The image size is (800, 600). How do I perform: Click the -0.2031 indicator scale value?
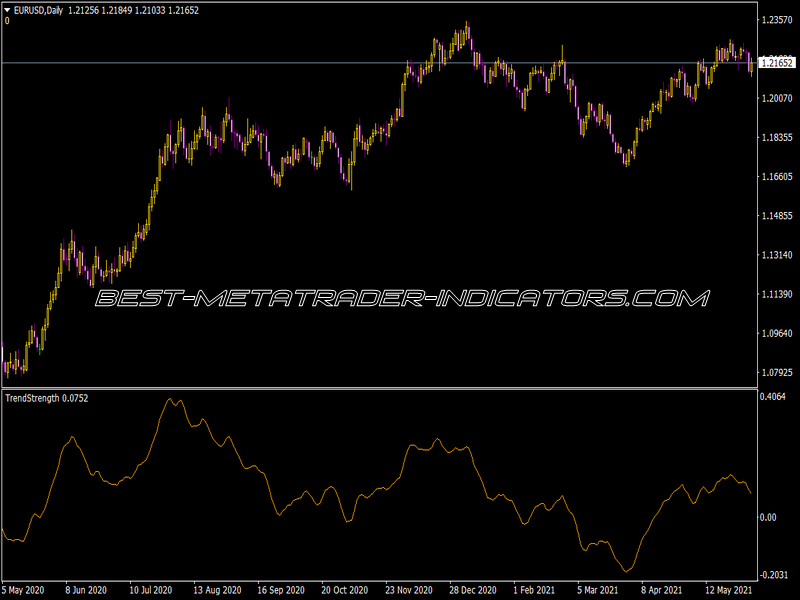point(773,575)
